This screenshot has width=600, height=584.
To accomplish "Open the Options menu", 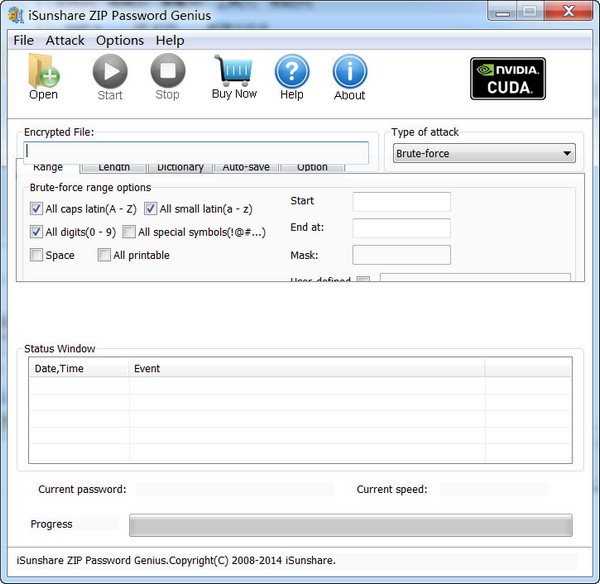I will coord(120,40).
